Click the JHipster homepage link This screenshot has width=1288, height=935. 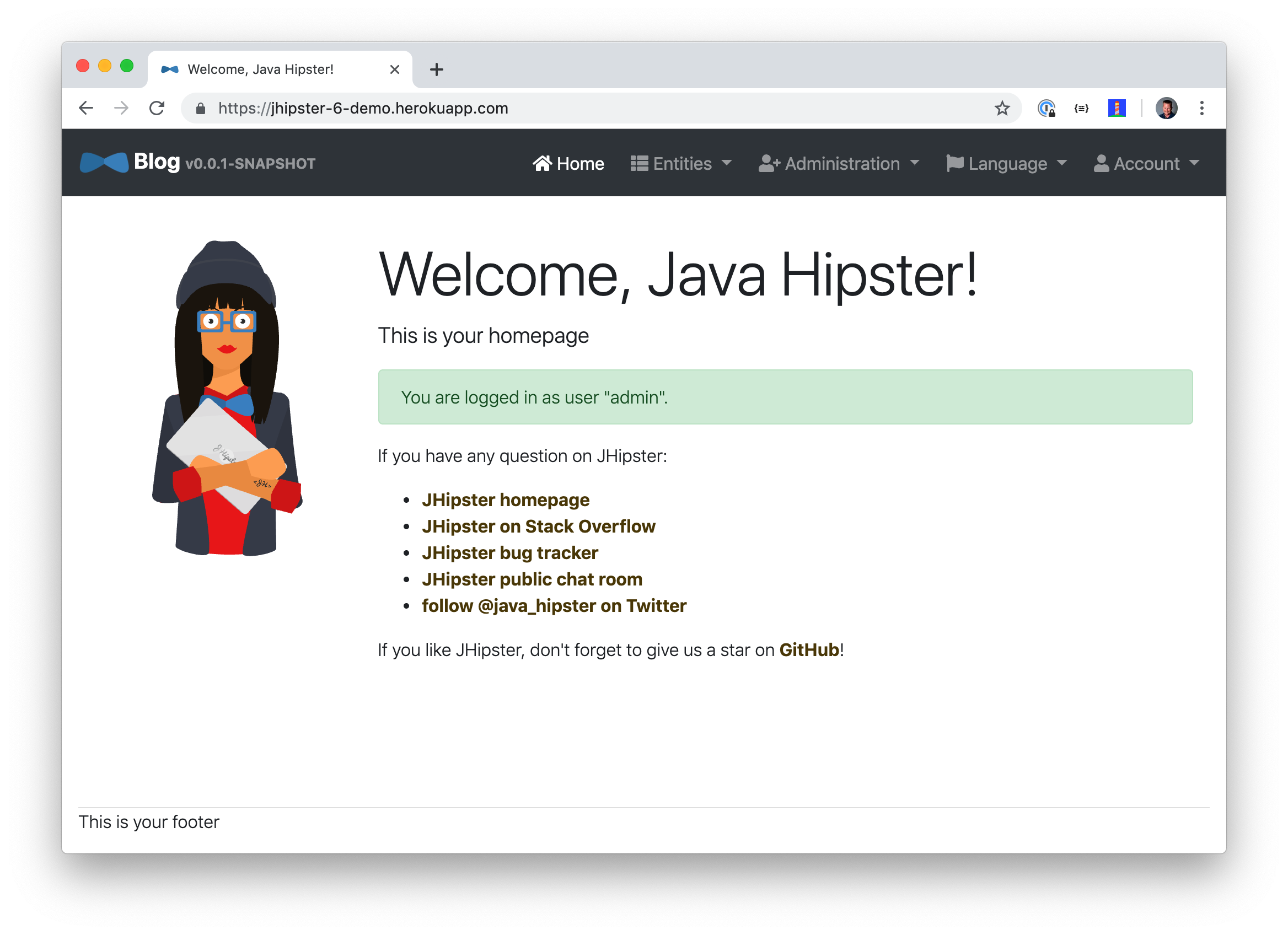(x=506, y=499)
